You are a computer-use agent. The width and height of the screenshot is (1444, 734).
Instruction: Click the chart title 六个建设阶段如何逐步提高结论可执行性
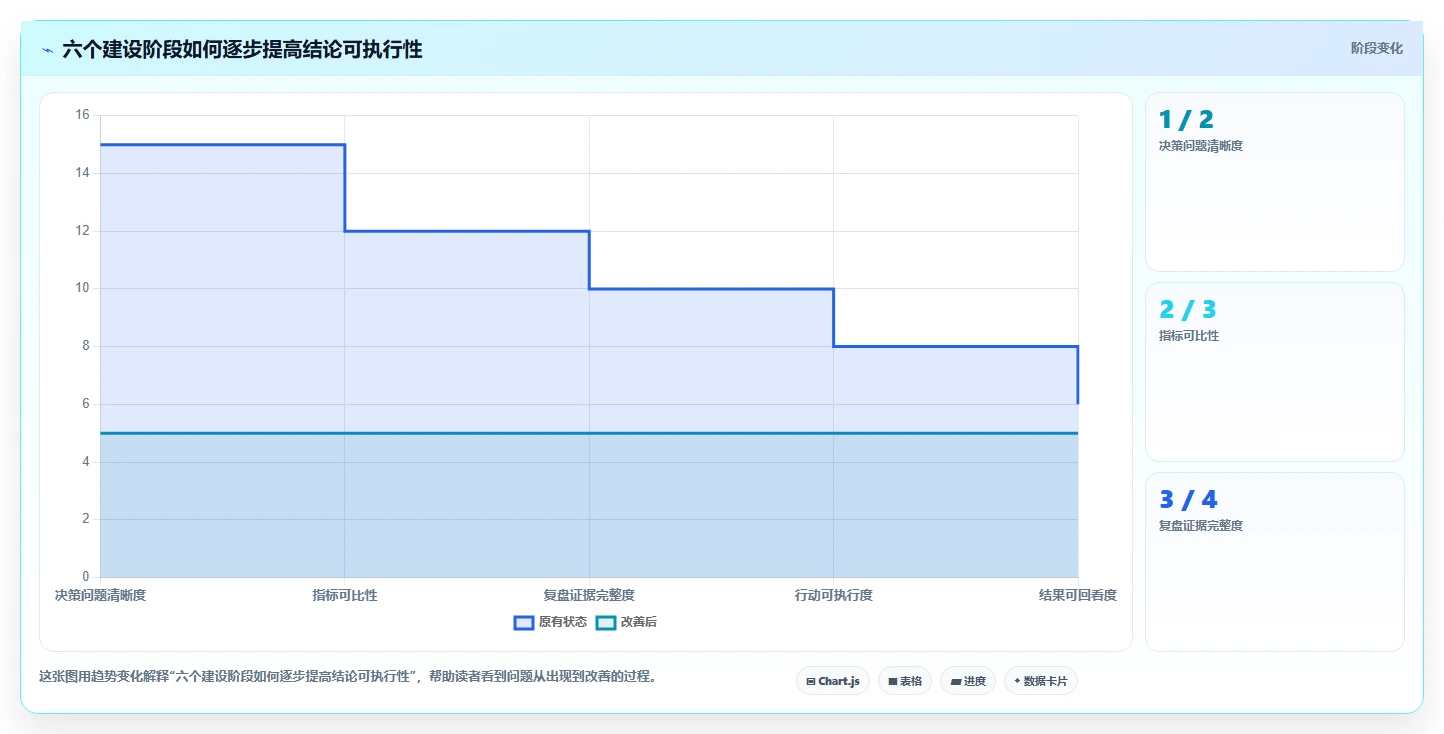point(242,49)
